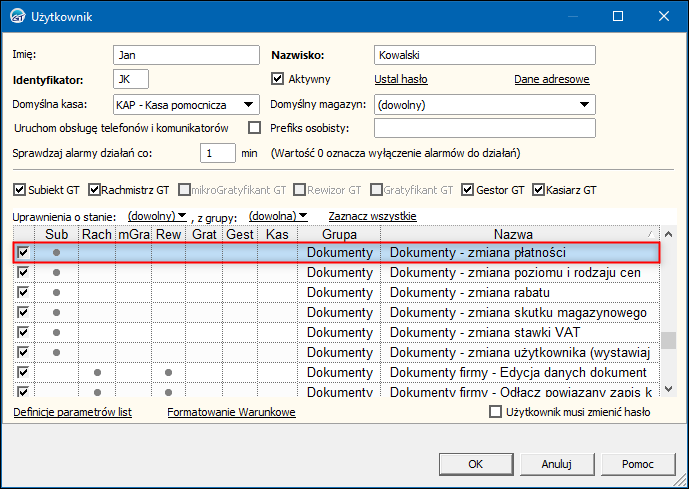The width and height of the screenshot is (689, 489).
Task: Open Definicje parametrów list
Action: click(x=72, y=412)
